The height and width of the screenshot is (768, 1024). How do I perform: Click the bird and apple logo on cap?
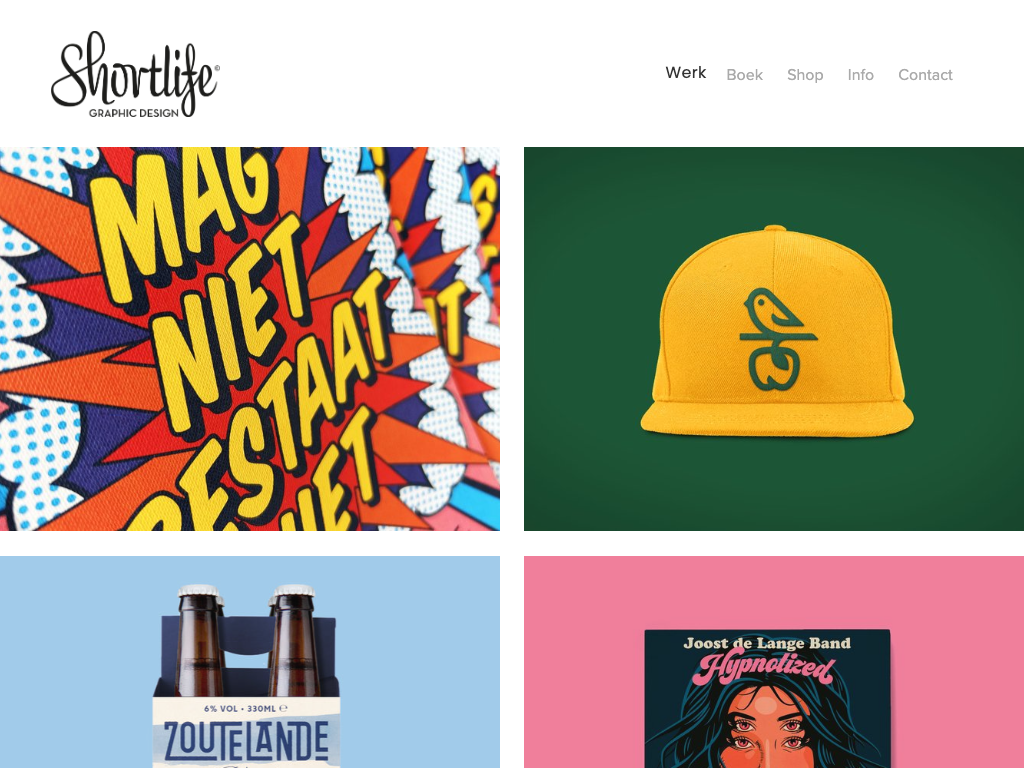pos(776,339)
